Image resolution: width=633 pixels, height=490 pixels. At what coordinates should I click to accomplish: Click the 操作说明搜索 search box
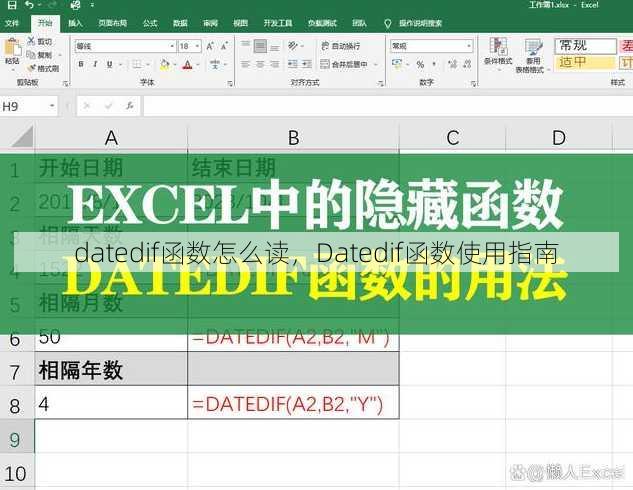click(420, 23)
